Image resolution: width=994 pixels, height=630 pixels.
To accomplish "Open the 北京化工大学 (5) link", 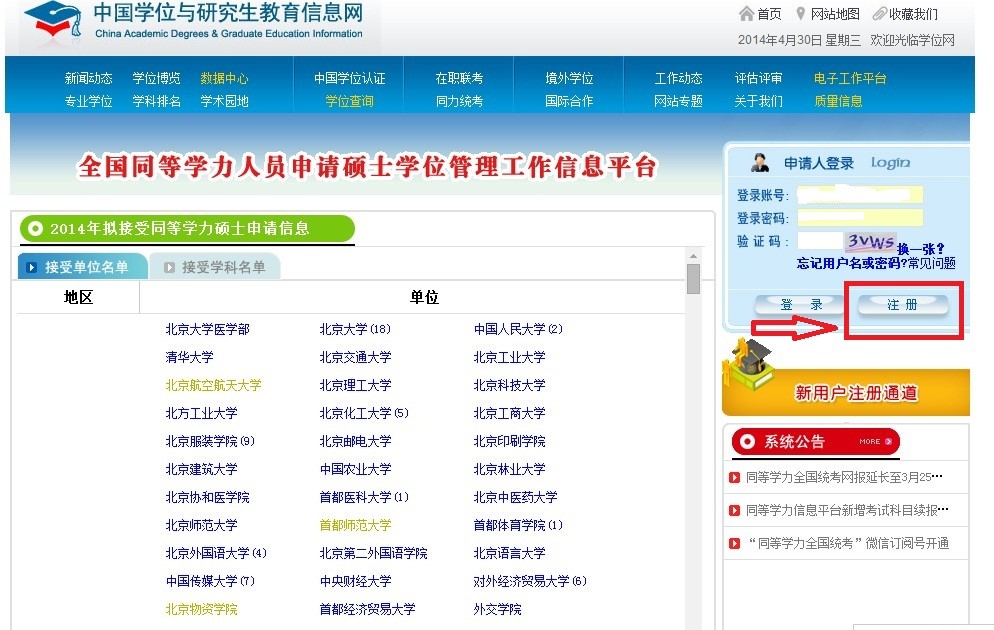I will tap(364, 413).
